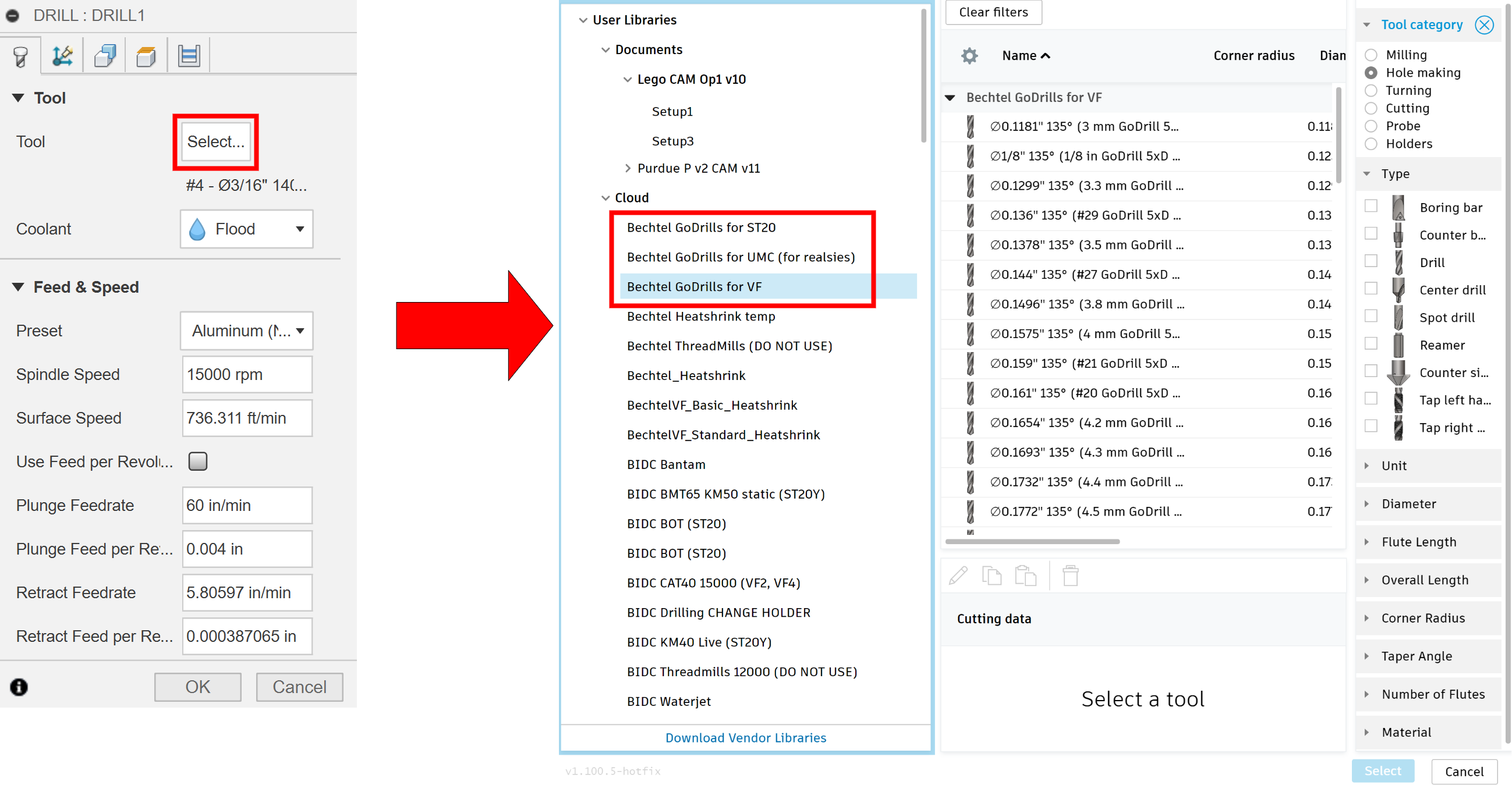1512x785 pixels.
Task: Click the table settings gear icon
Action: (969, 56)
